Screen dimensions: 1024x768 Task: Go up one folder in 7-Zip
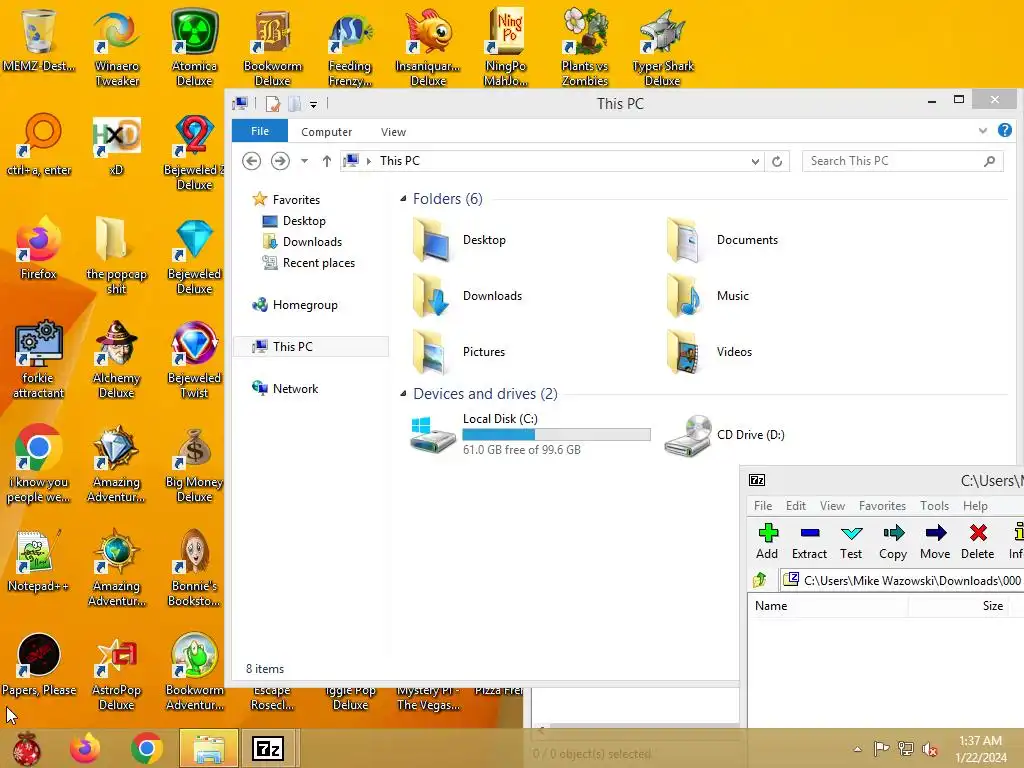[x=760, y=580]
